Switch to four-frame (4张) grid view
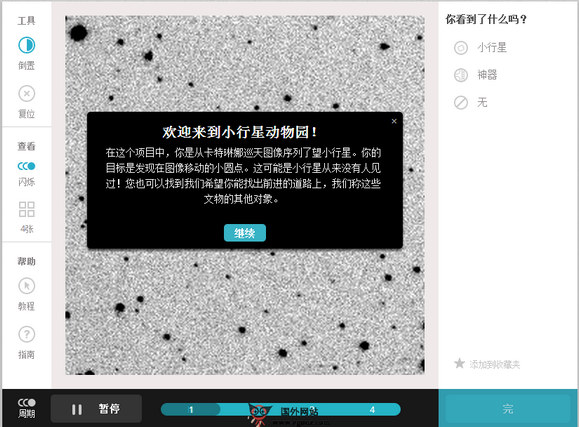The width and height of the screenshot is (579, 427). (x=27, y=209)
